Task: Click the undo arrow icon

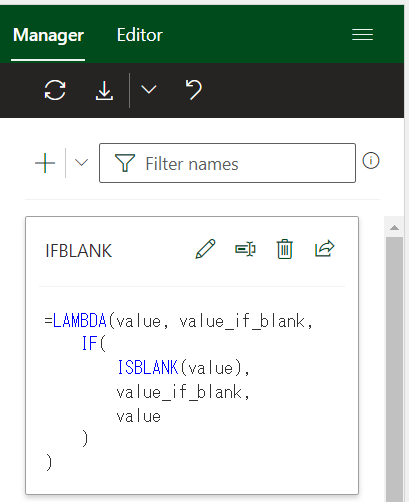Action: (x=194, y=90)
